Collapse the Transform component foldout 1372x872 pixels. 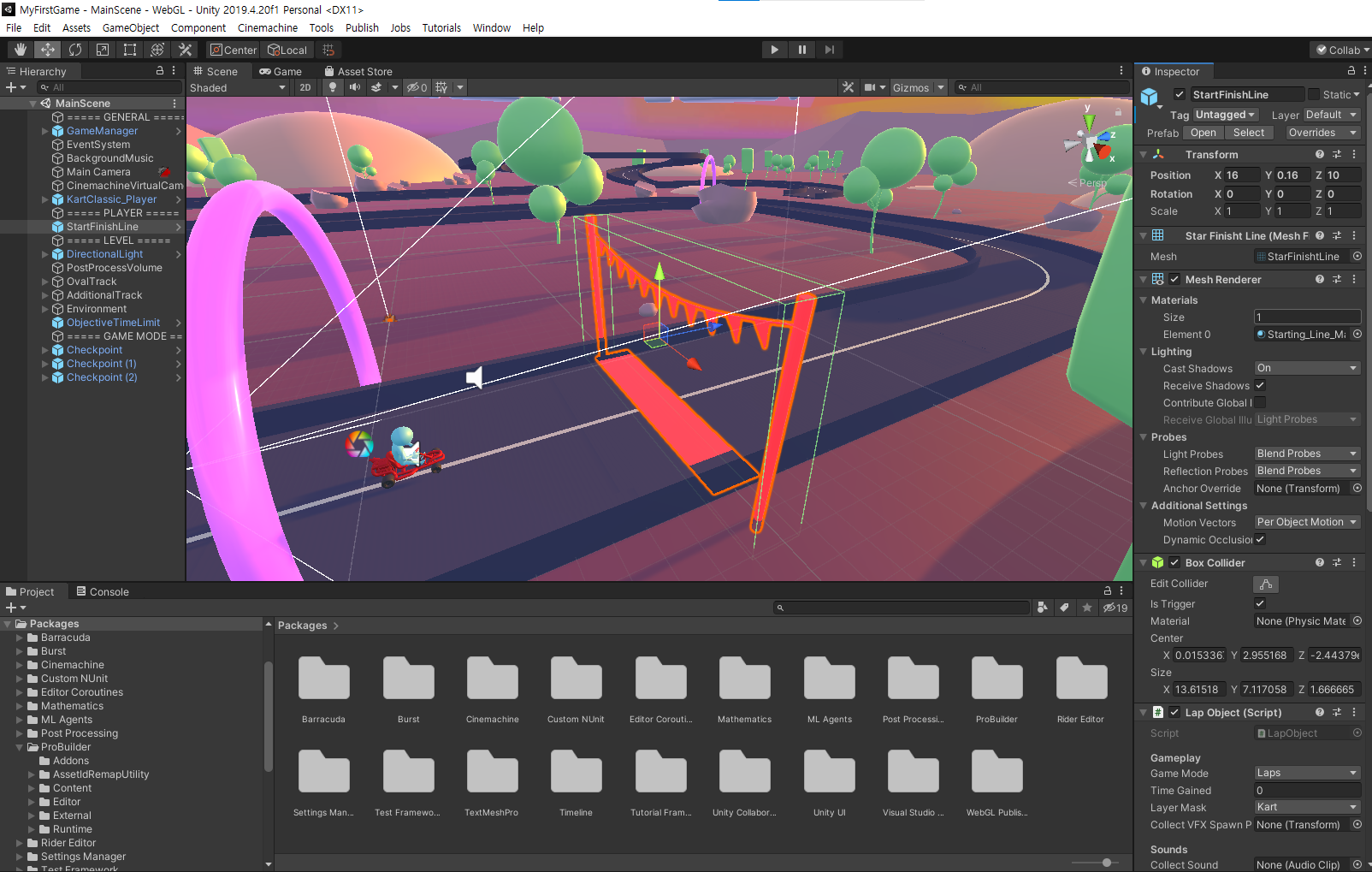coord(1144,155)
